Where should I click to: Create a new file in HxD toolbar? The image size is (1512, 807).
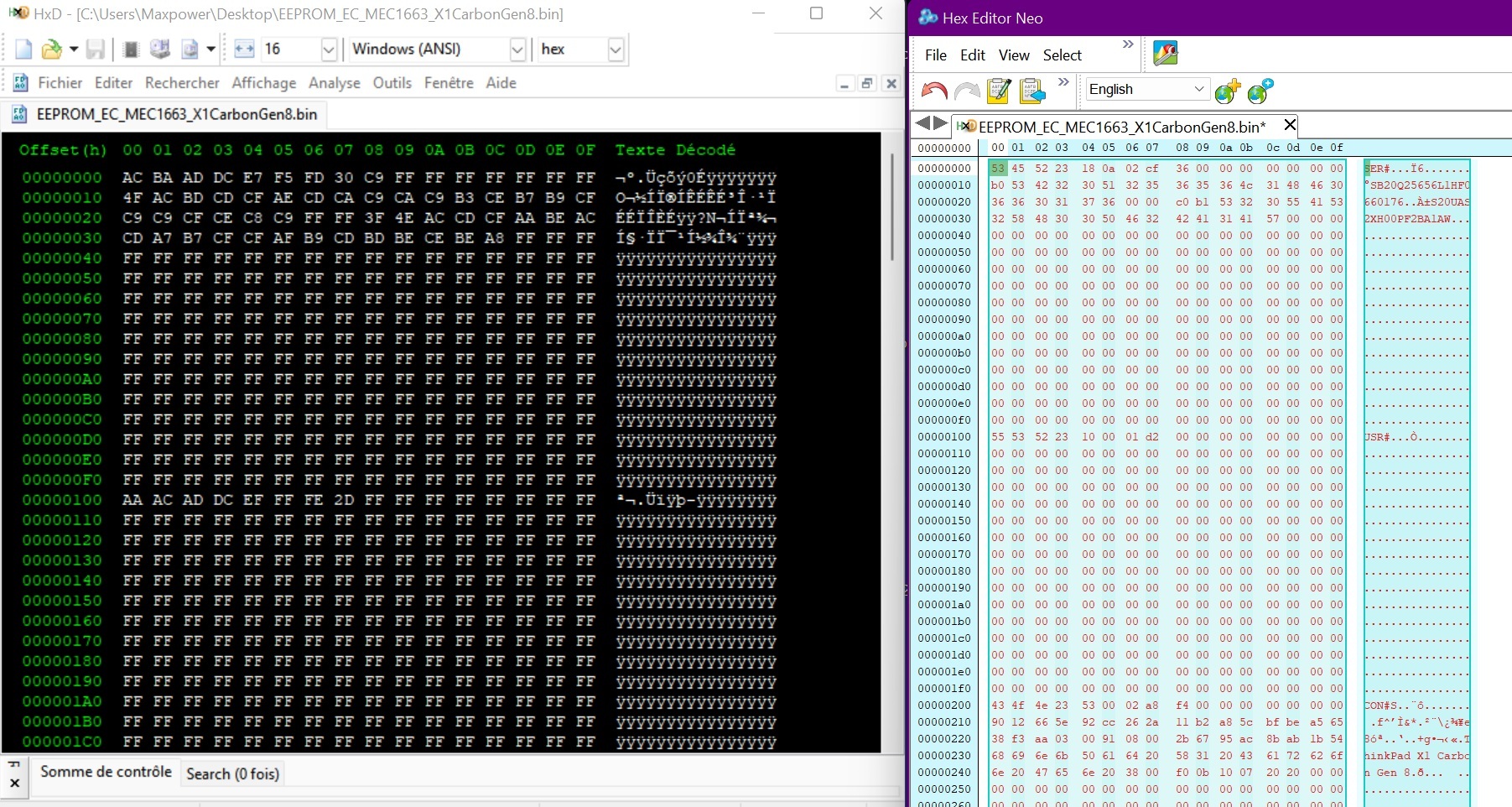coord(23,49)
